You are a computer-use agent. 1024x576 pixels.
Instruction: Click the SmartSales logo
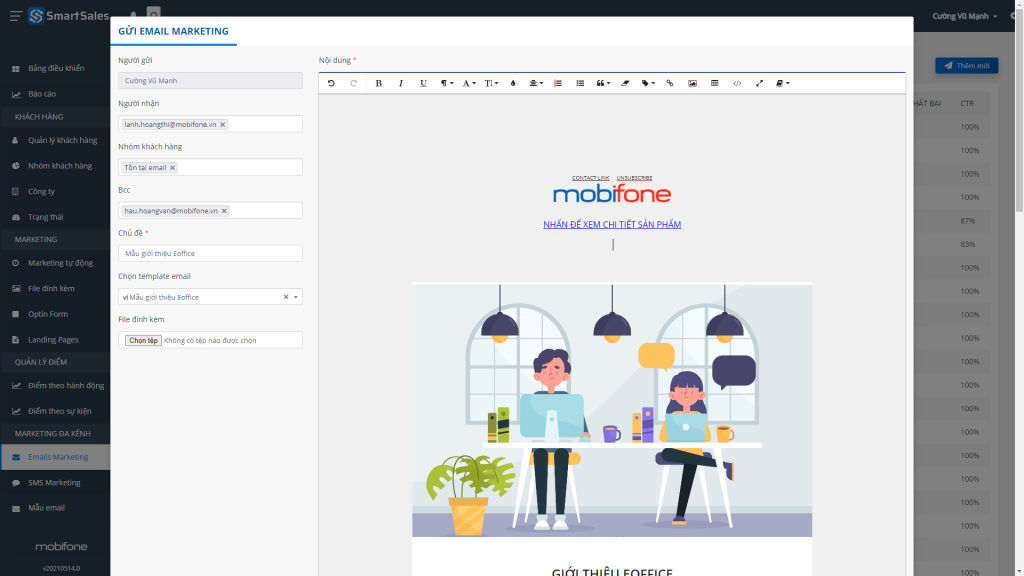[x=69, y=16]
